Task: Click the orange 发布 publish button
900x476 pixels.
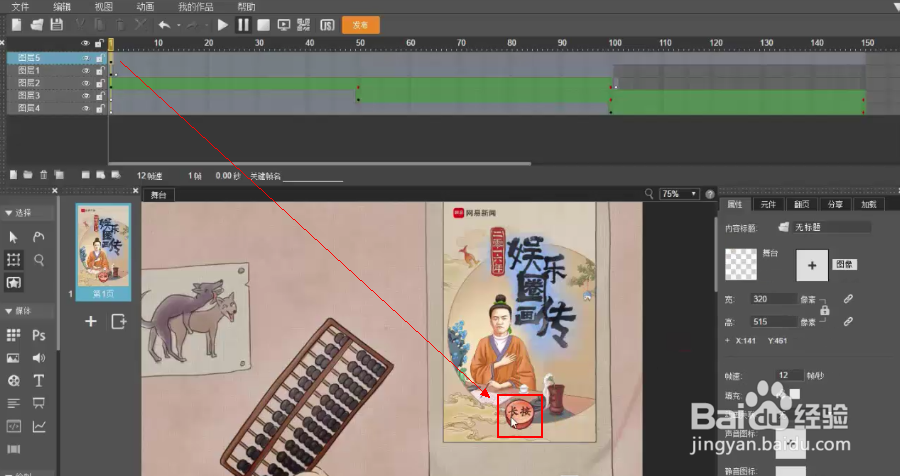Action: (x=360, y=25)
